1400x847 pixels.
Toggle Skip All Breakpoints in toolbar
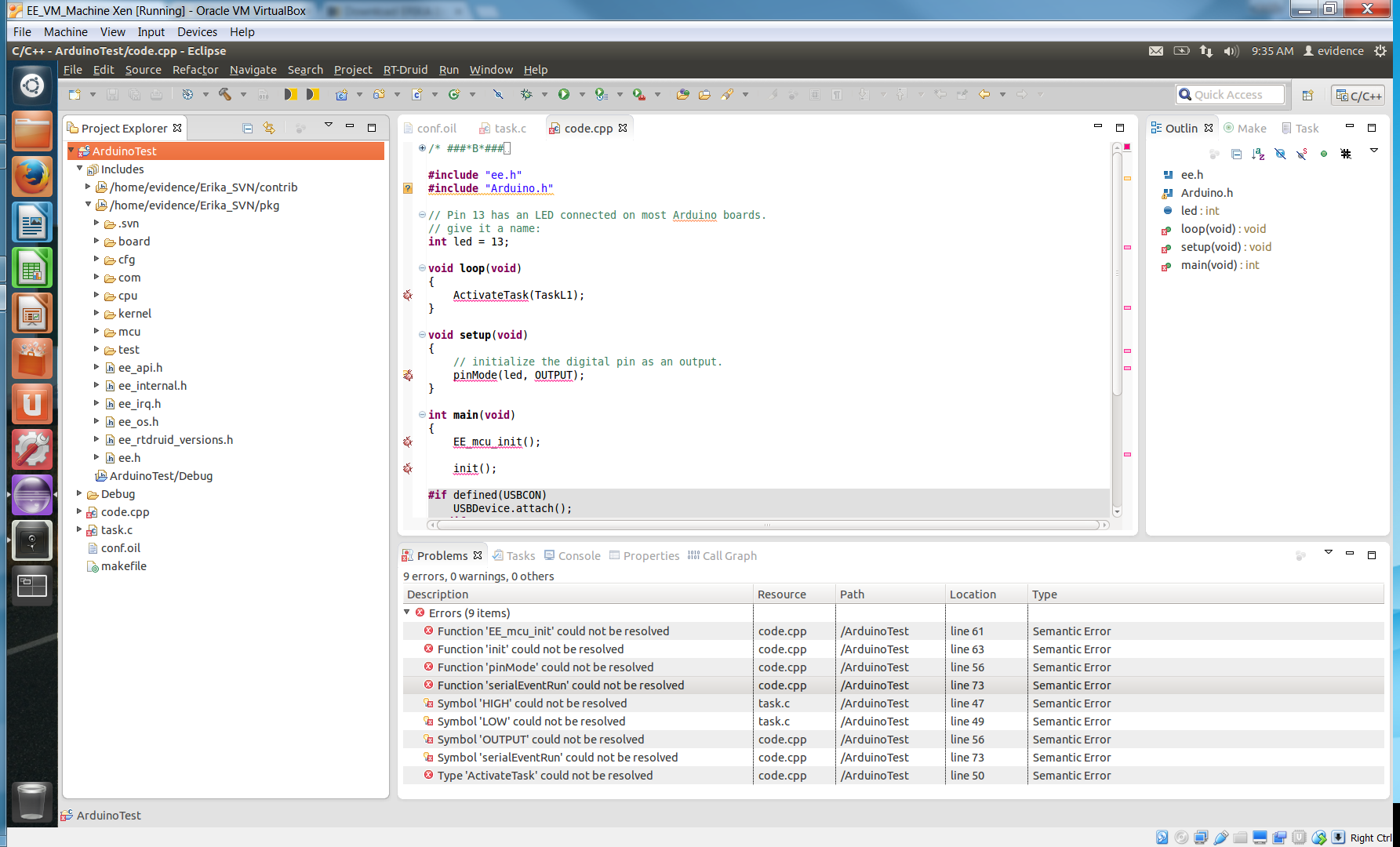click(497, 95)
